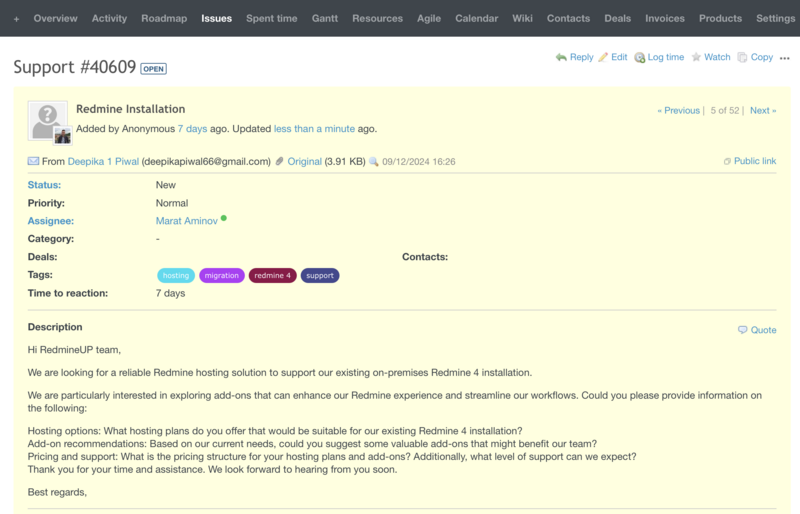The width and height of the screenshot is (800, 514).
Task: Click the 'Hi RedmineUP team,' greeting line
Action: (74, 350)
